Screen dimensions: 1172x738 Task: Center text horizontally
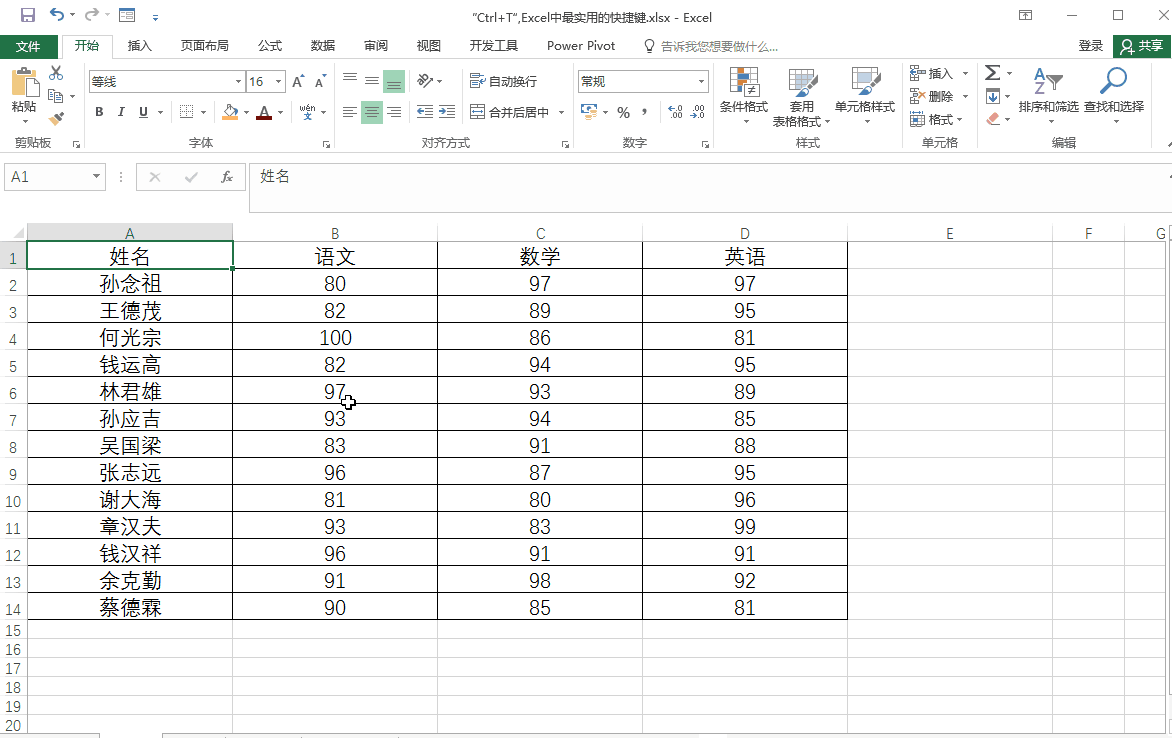pyautogui.click(x=371, y=112)
